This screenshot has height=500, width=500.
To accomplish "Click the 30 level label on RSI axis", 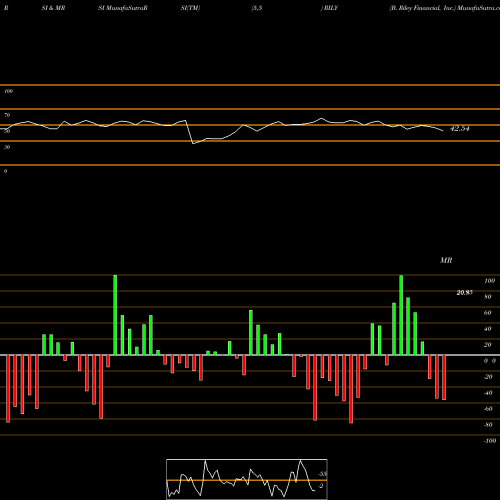I will [7, 147].
